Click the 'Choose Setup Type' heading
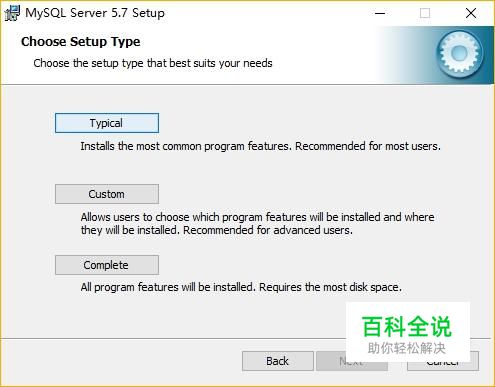The height and width of the screenshot is (387, 495). 81,42
